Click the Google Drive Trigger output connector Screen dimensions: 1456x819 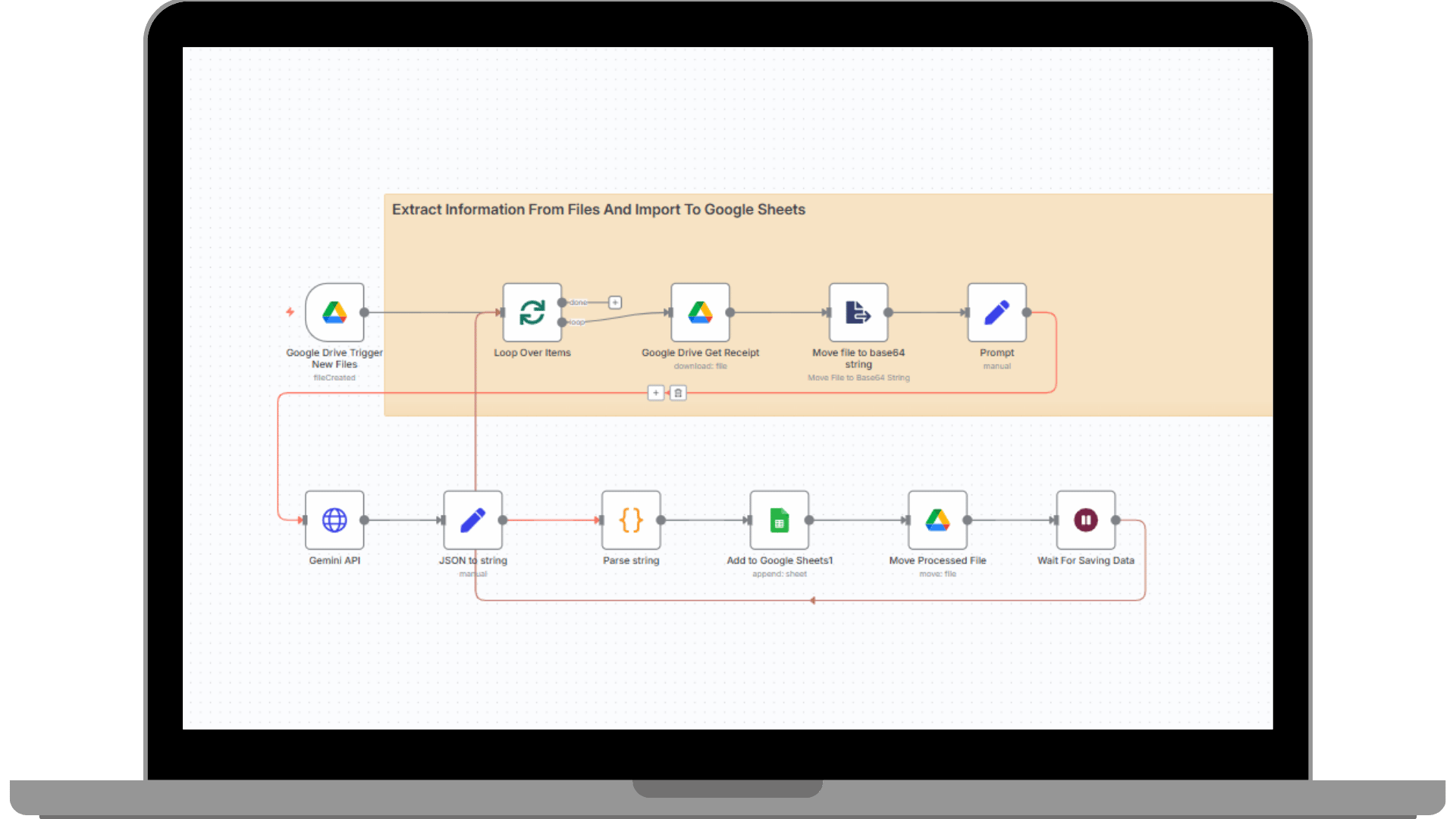[x=364, y=312]
